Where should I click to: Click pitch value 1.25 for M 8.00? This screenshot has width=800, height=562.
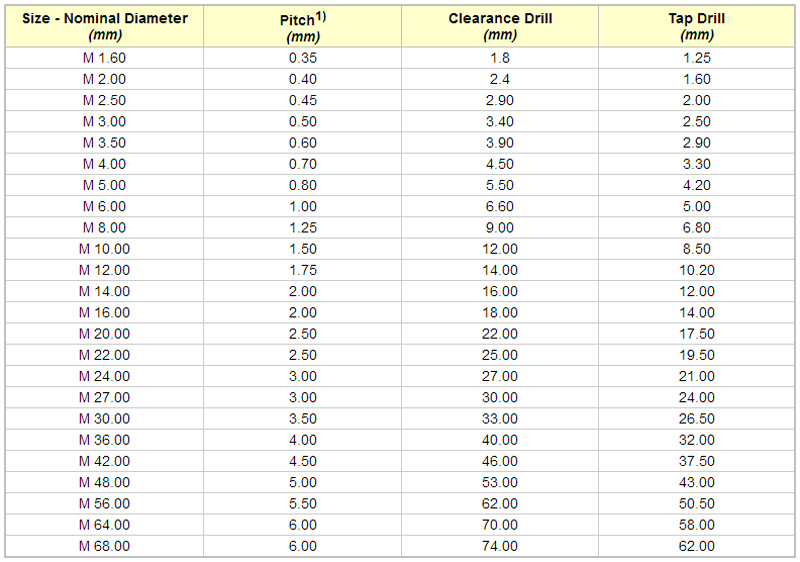(303, 228)
